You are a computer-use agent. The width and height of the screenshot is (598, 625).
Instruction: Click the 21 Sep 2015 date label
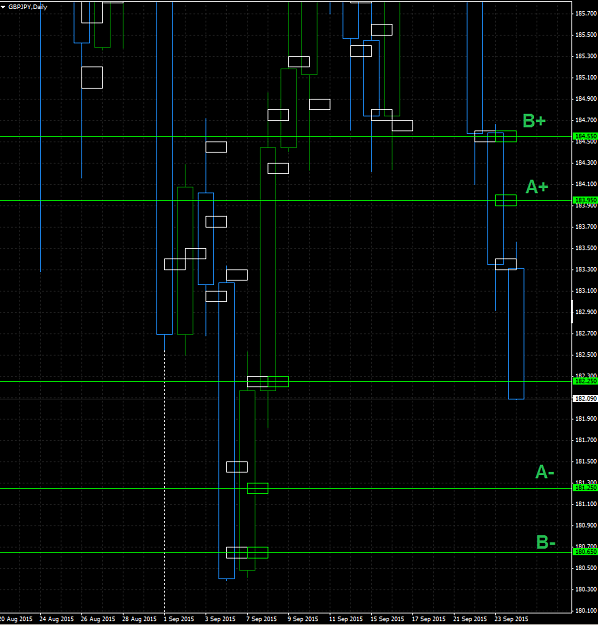tap(470, 619)
